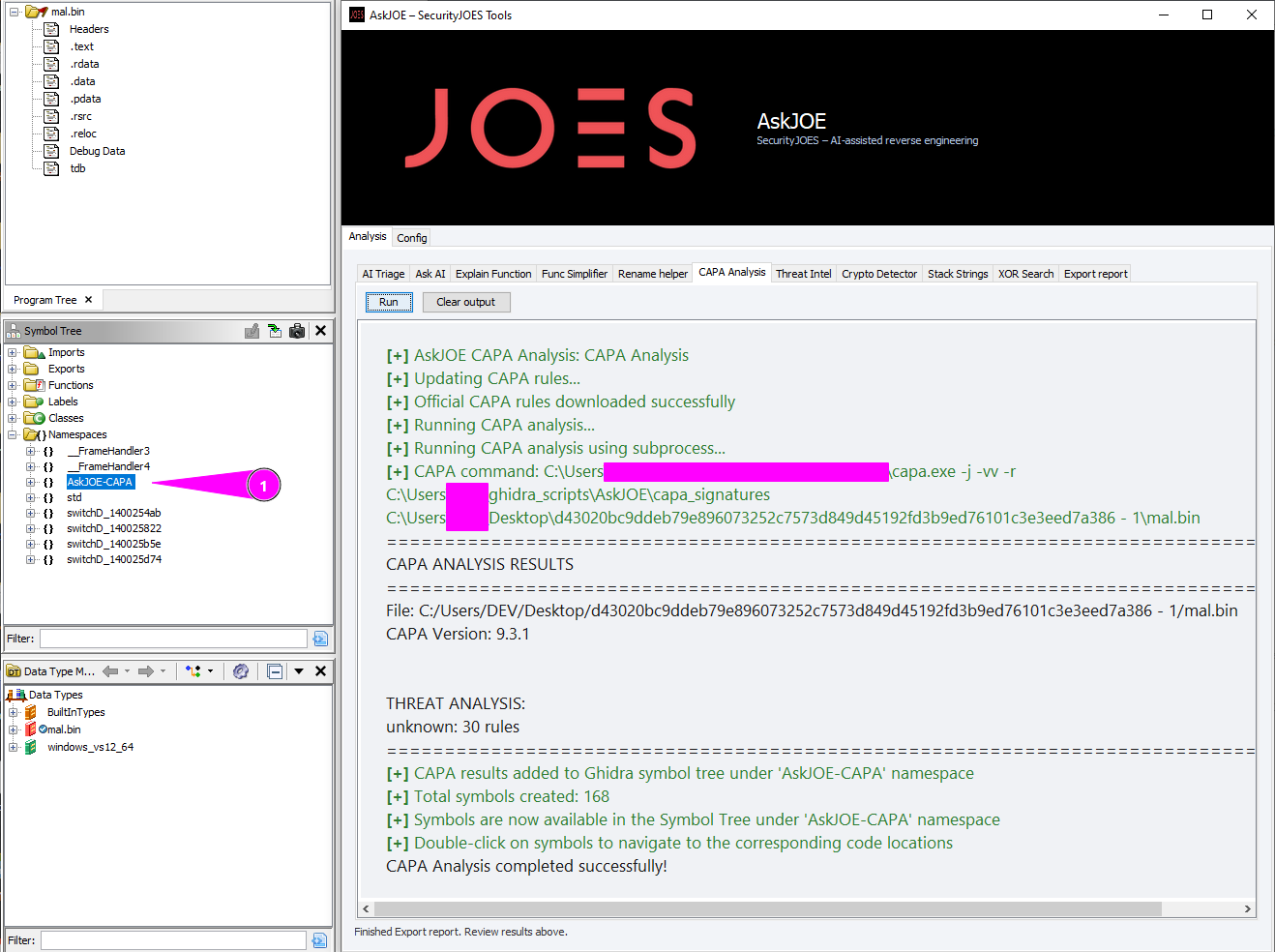This screenshot has width=1275, height=952.
Task: Open the AI Triage tab
Action: pos(383,274)
